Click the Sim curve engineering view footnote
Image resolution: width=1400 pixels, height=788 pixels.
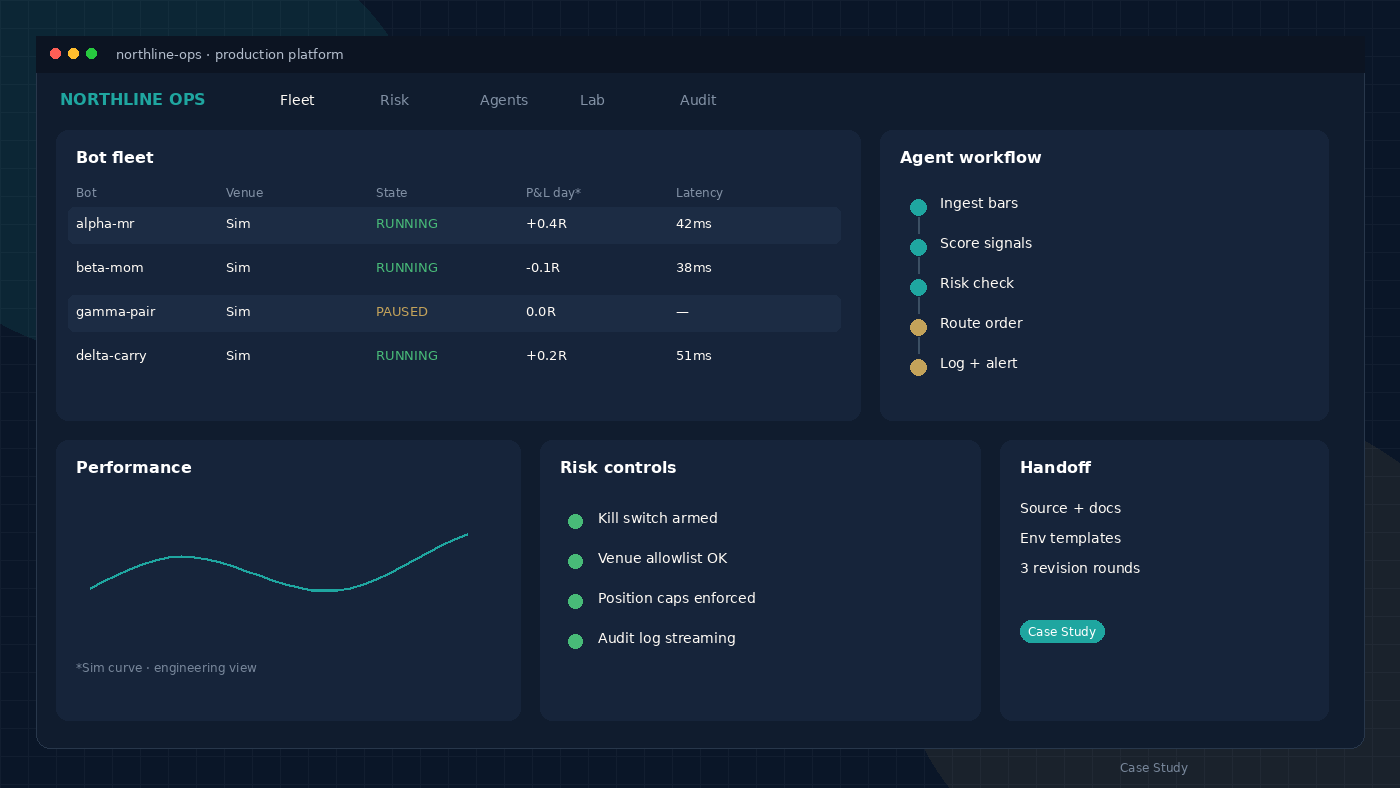pos(166,668)
